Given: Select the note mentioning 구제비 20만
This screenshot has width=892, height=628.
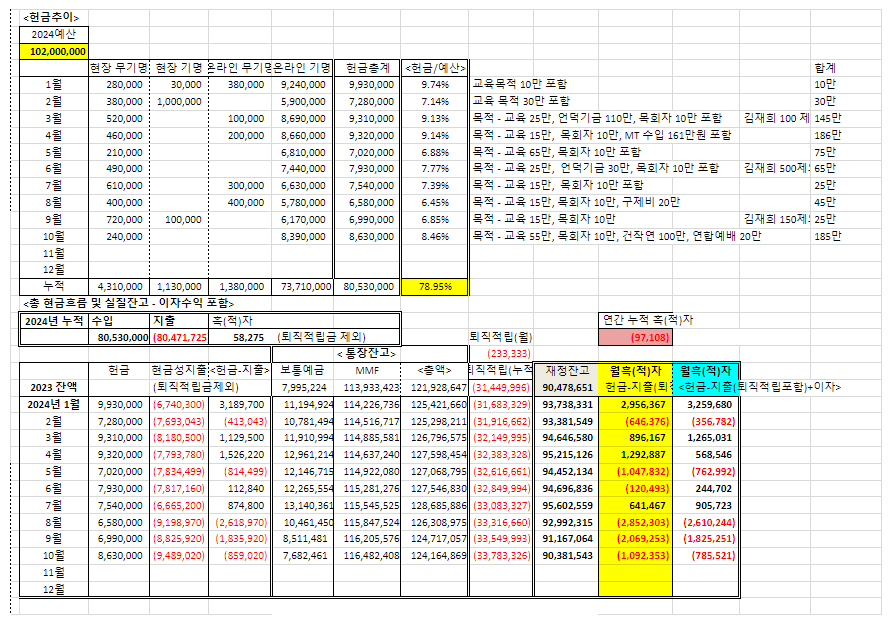Looking at the screenshot, I should pyautogui.click(x=576, y=203).
